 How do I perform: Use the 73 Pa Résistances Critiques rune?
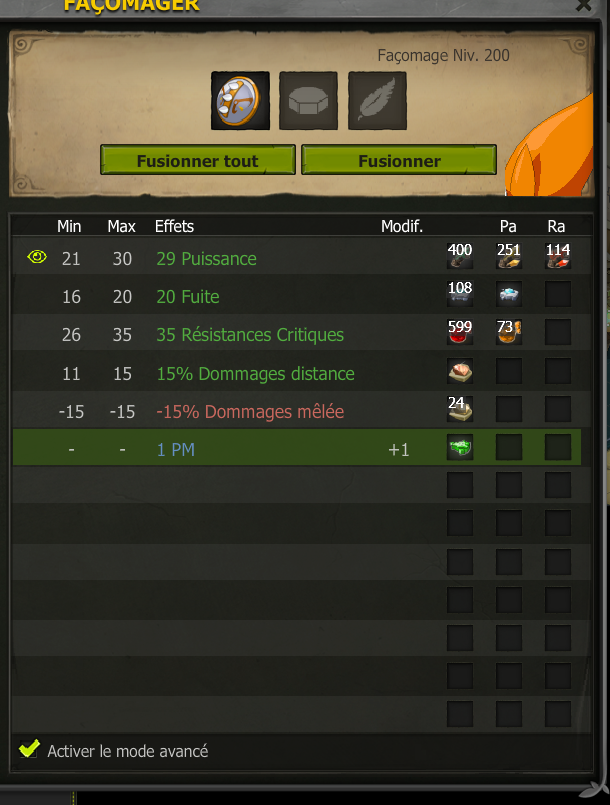point(509,332)
